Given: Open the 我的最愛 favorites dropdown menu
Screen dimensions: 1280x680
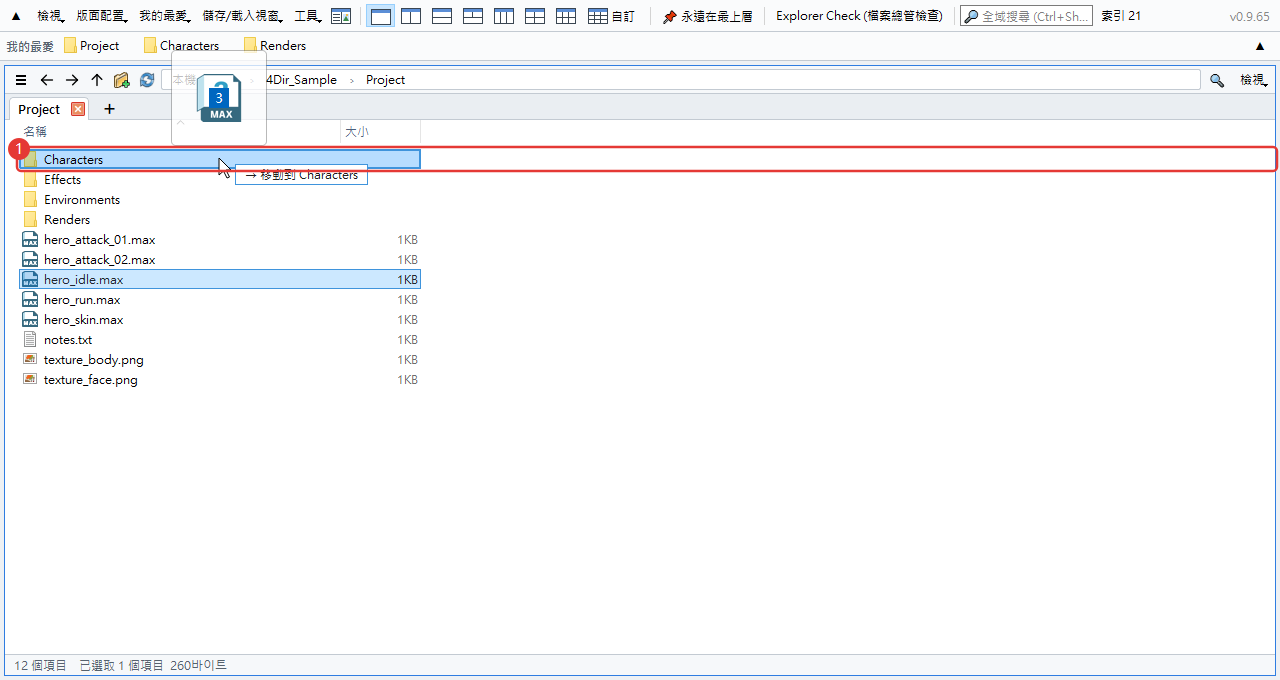Looking at the screenshot, I should click(164, 16).
